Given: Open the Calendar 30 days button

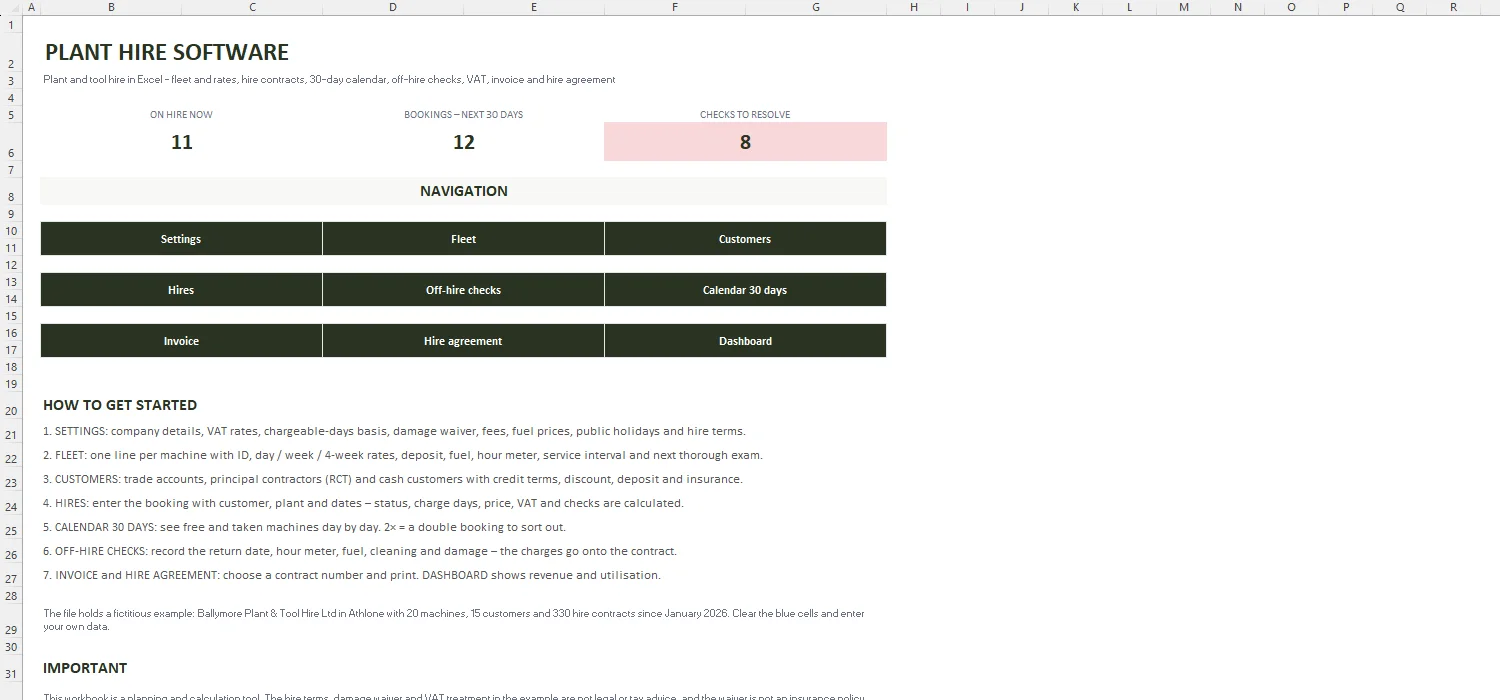Looking at the screenshot, I should click(745, 290).
